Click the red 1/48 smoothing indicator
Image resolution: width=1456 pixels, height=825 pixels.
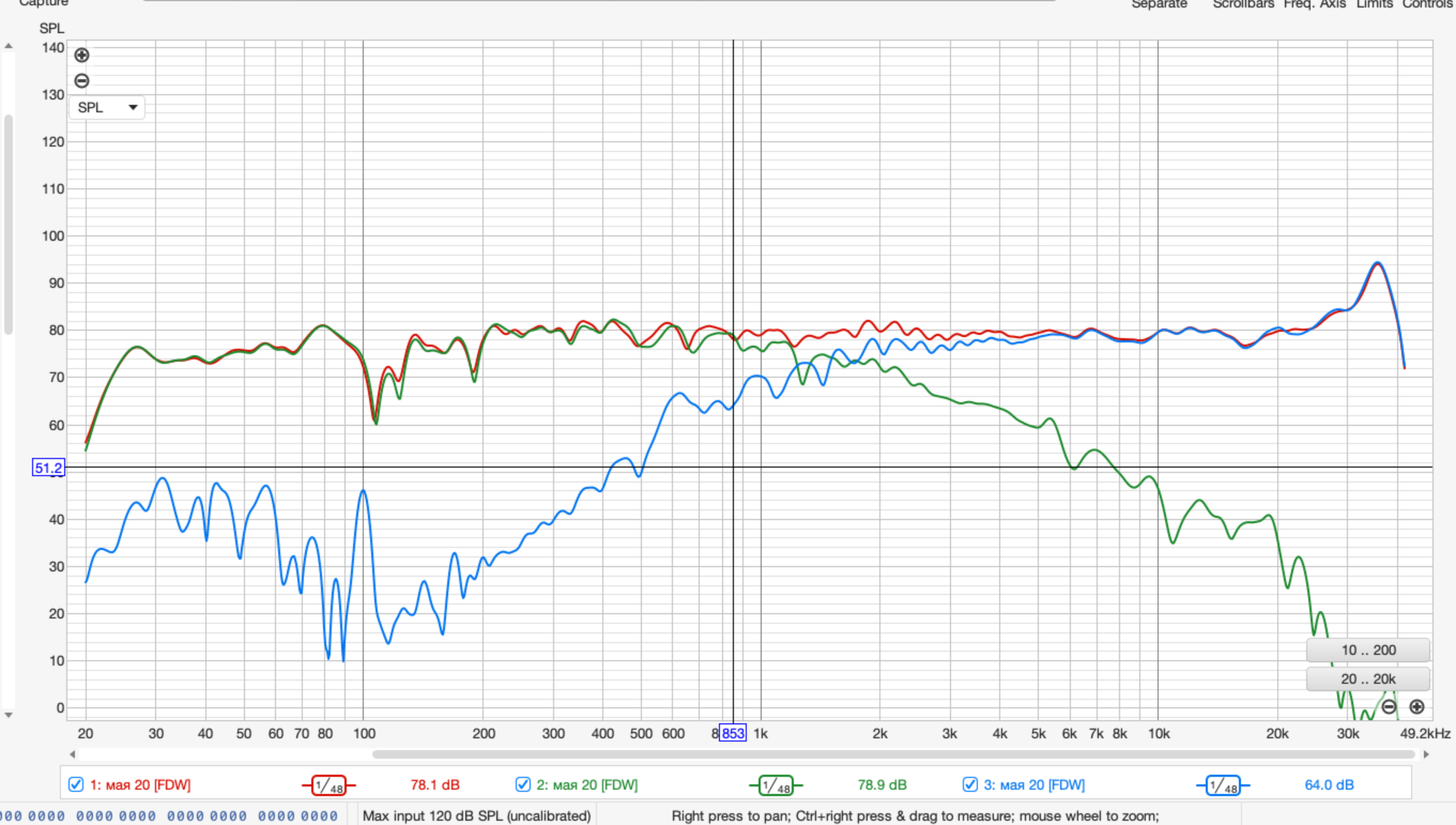(328, 785)
